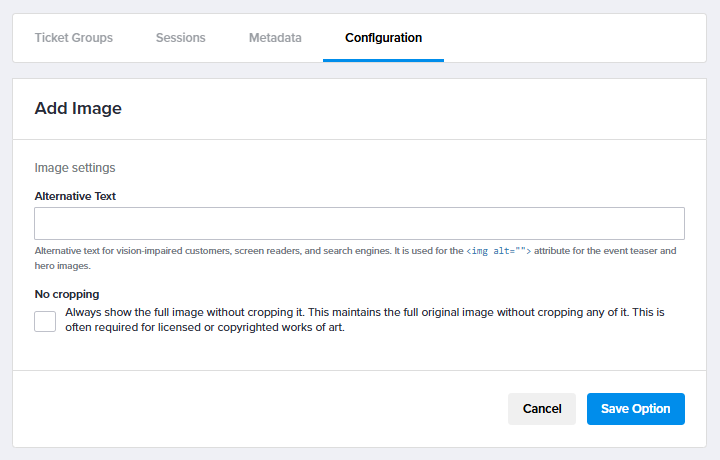
Task: Focus the Alternative Text input field
Action: (x=359, y=224)
